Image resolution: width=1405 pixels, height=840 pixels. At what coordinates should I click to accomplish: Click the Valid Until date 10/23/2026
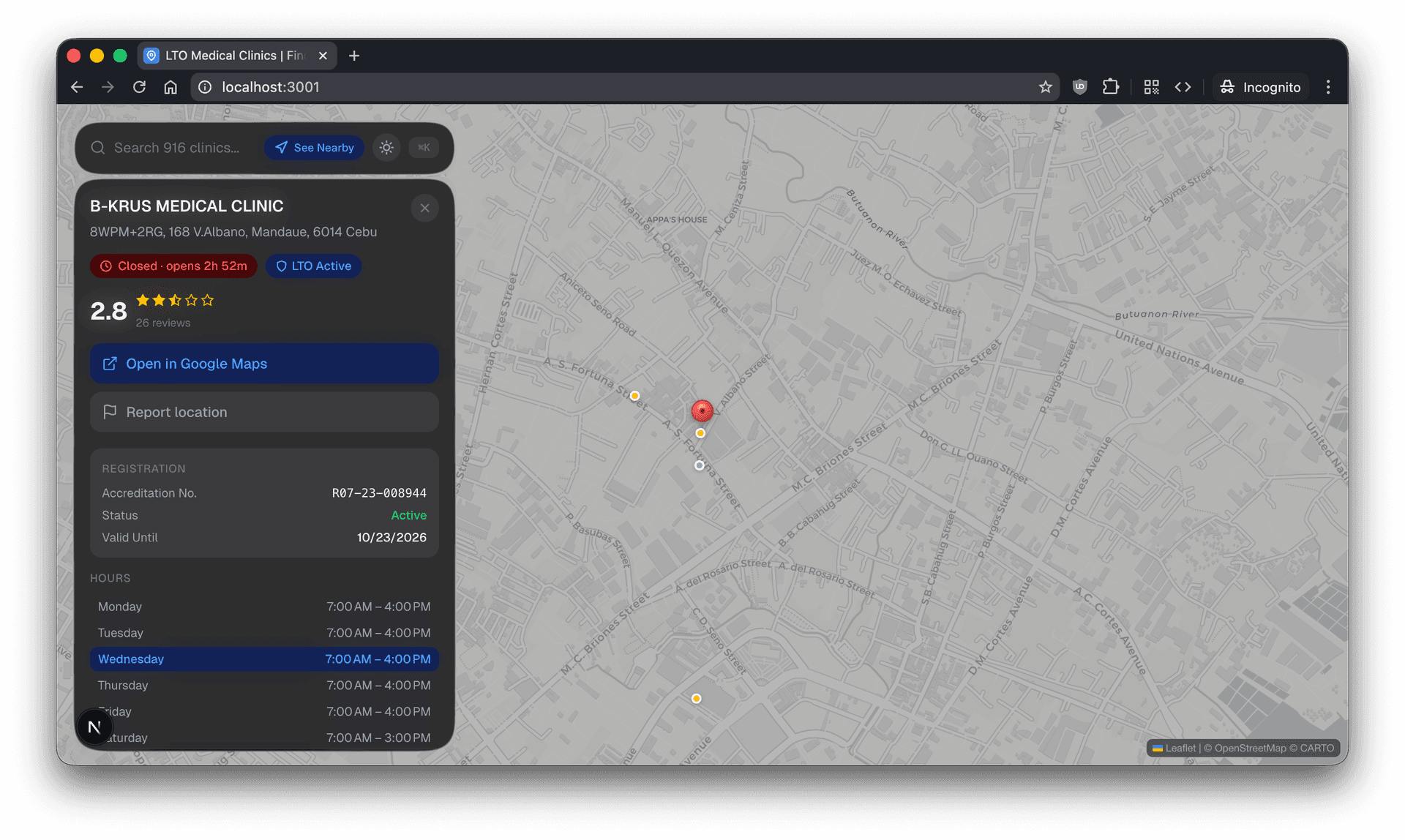pos(391,537)
